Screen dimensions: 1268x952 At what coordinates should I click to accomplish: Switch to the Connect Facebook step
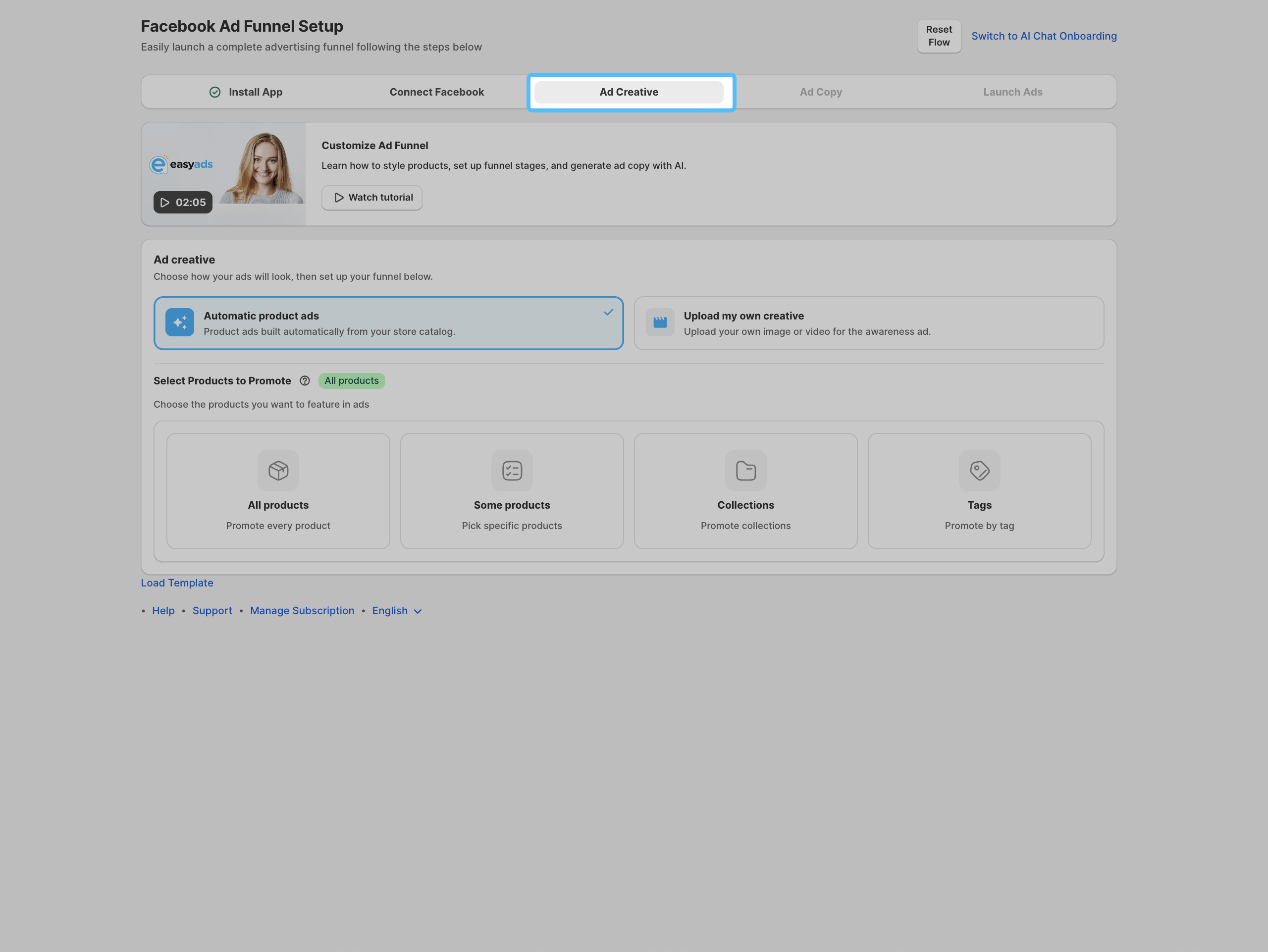(x=437, y=92)
